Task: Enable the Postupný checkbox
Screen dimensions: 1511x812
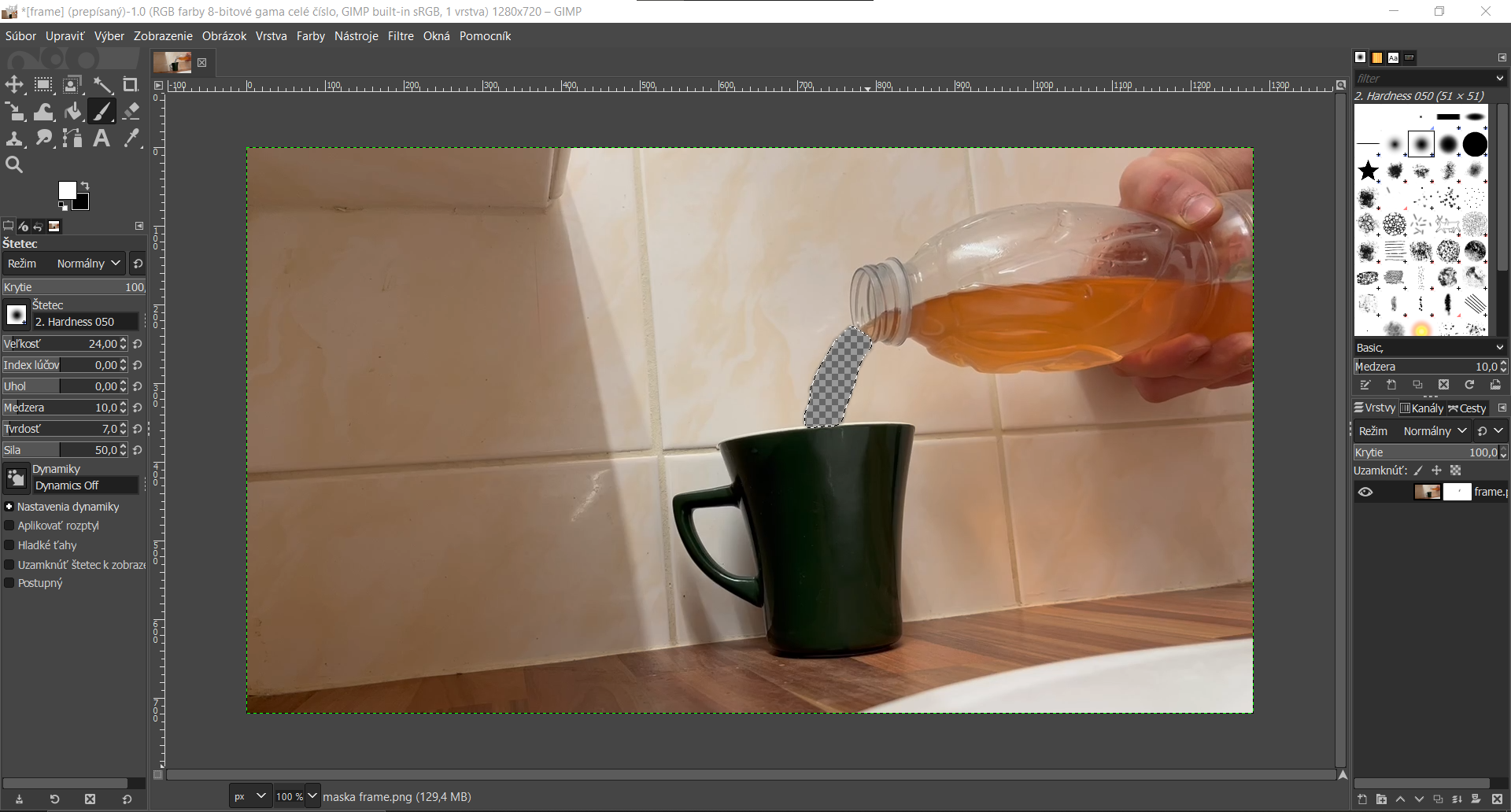Action: point(9,583)
